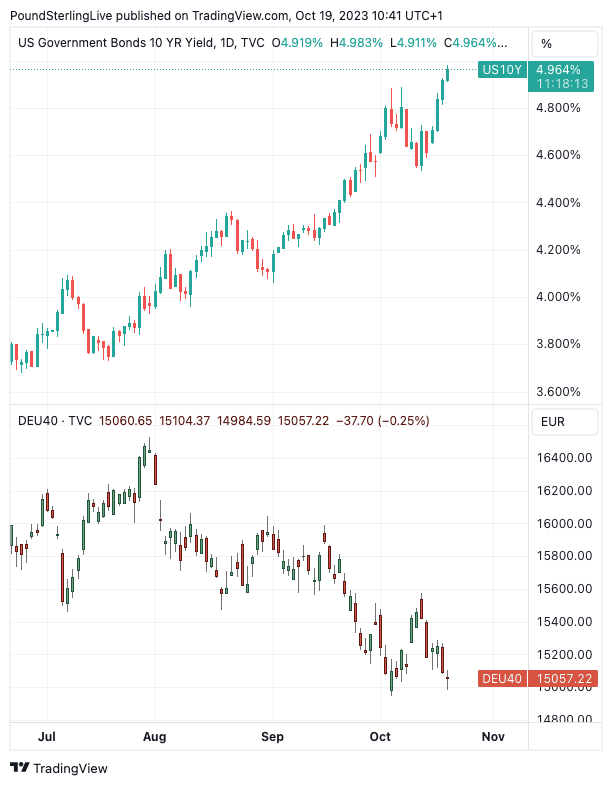
Task: Open the EUR currency selector box
Action: tap(565, 421)
